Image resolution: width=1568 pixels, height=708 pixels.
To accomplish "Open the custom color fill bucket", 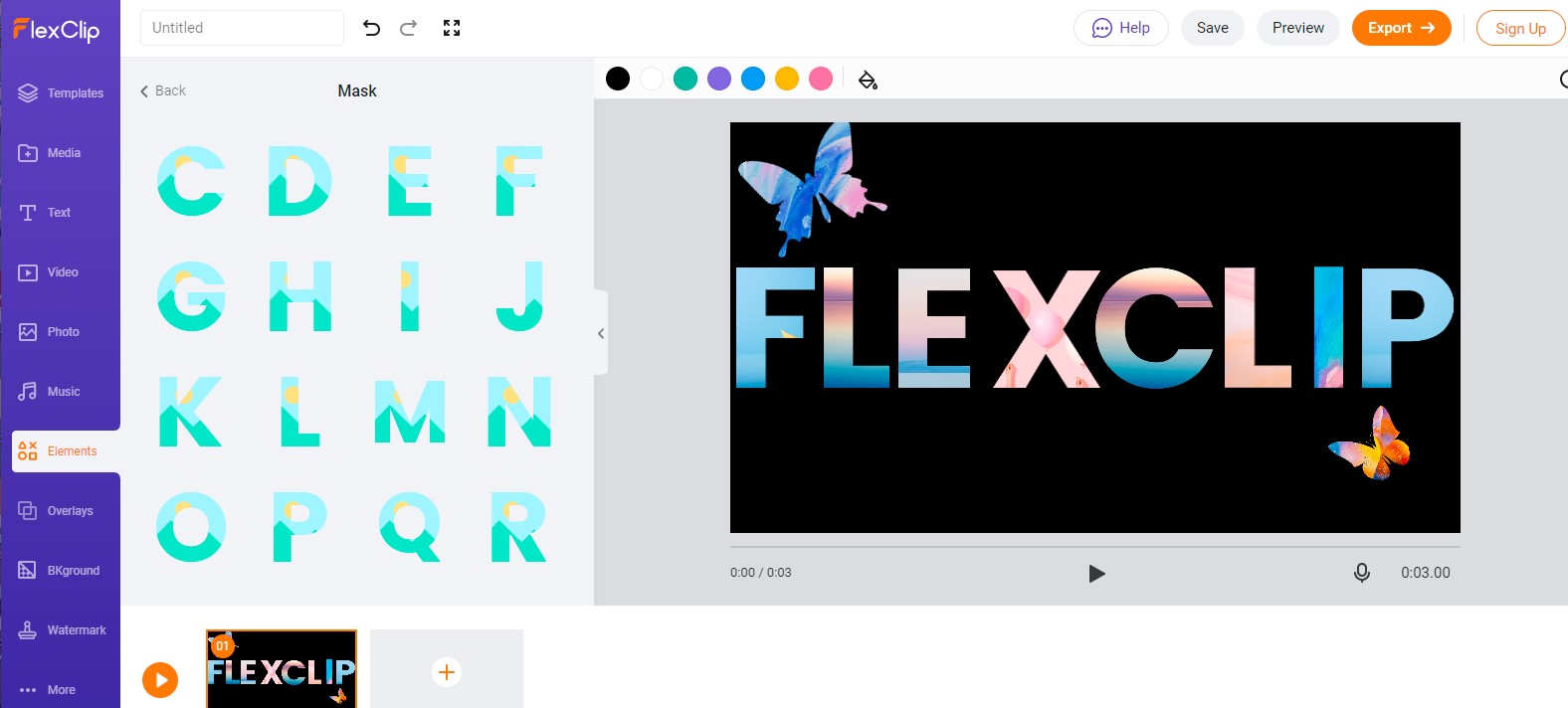I will pyautogui.click(x=868, y=80).
